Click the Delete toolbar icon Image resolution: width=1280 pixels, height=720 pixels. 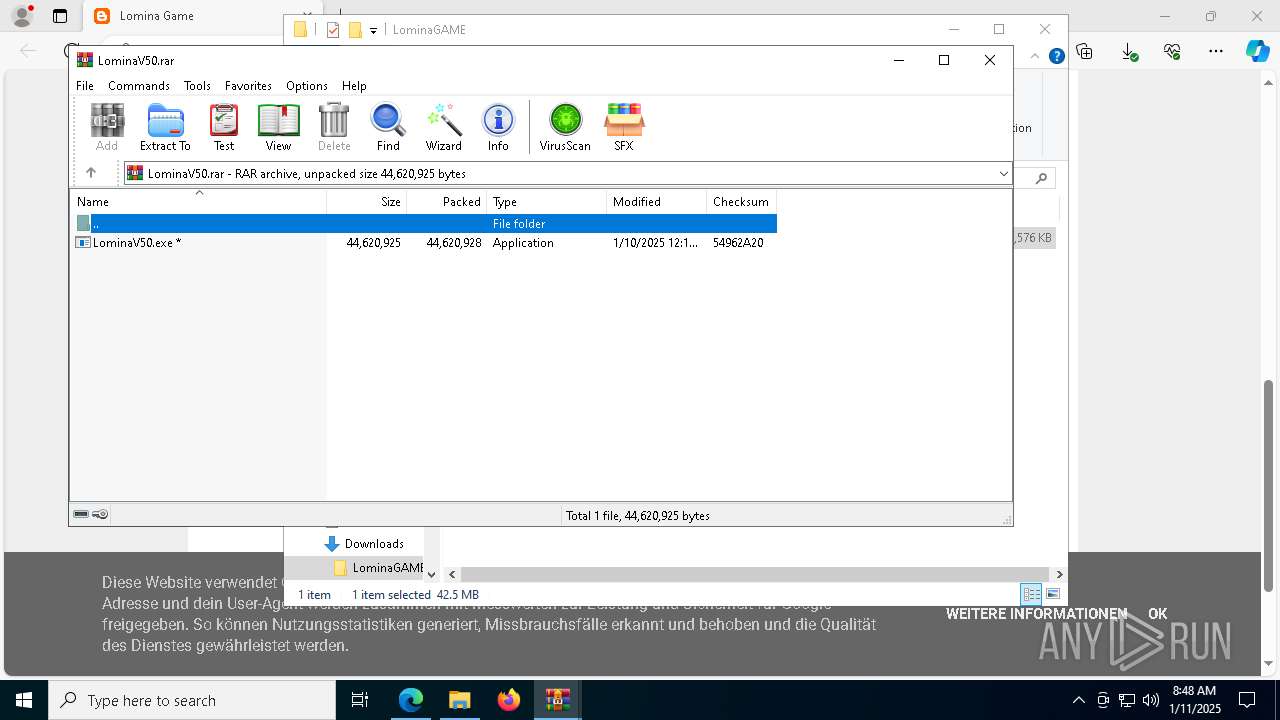[x=334, y=127]
